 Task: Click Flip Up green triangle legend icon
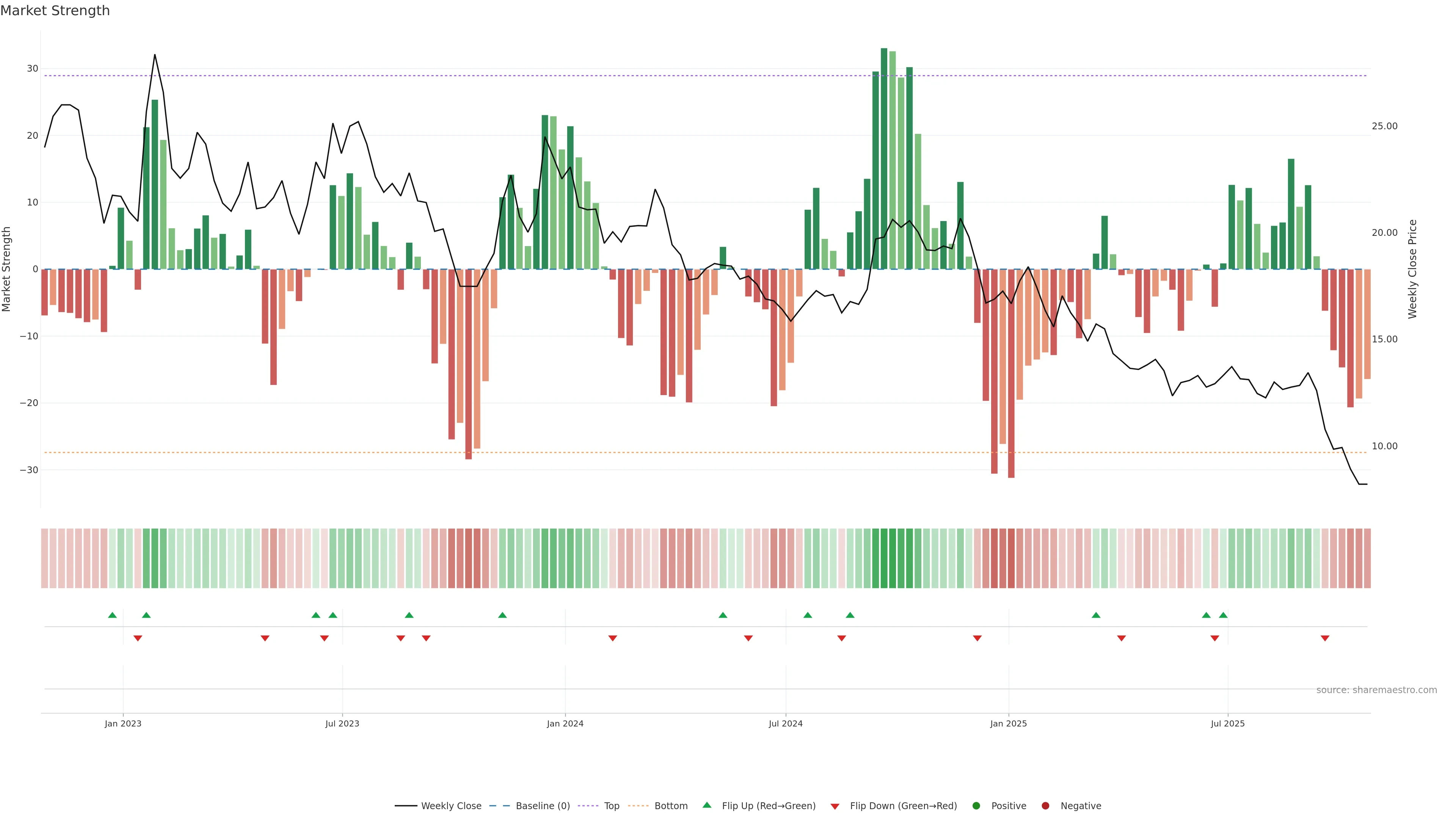tap(706, 805)
